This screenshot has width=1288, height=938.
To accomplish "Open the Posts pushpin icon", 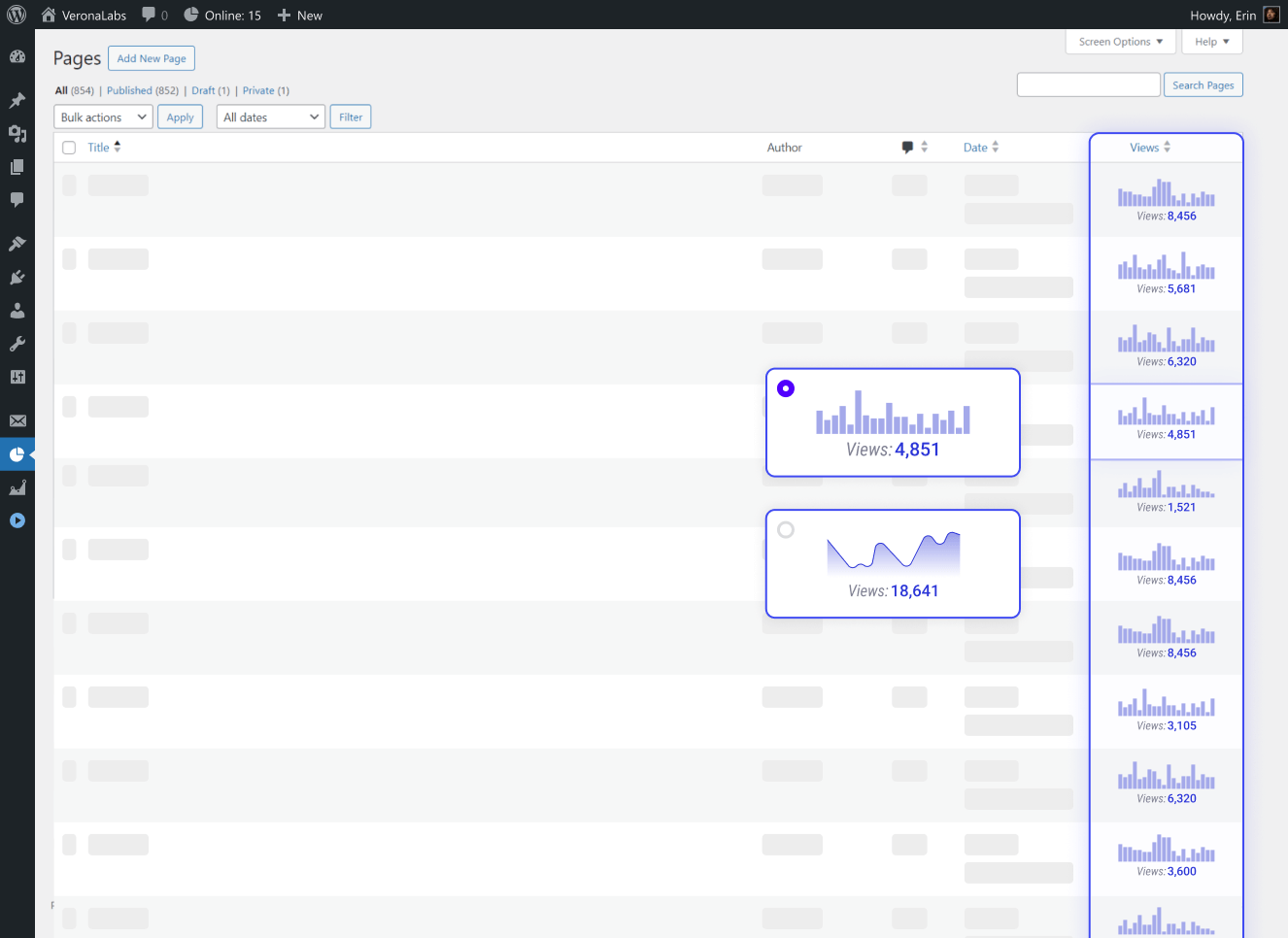I will click(17, 100).
